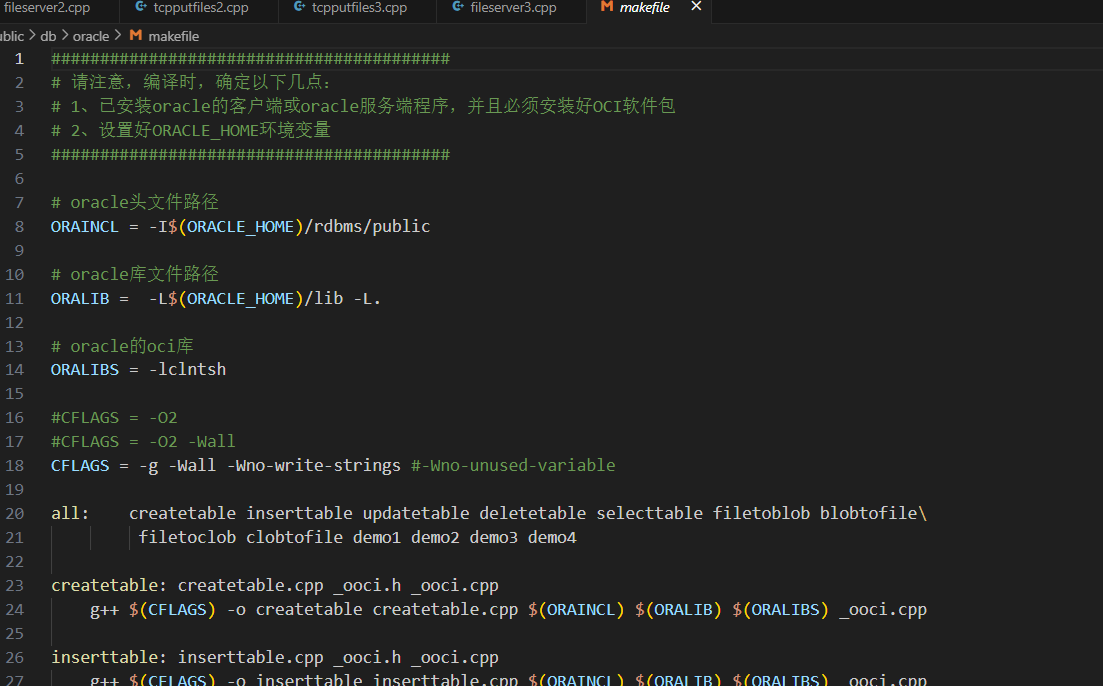Click the inserttable: target on line 26

pyautogui.click(x=108, y=657)
